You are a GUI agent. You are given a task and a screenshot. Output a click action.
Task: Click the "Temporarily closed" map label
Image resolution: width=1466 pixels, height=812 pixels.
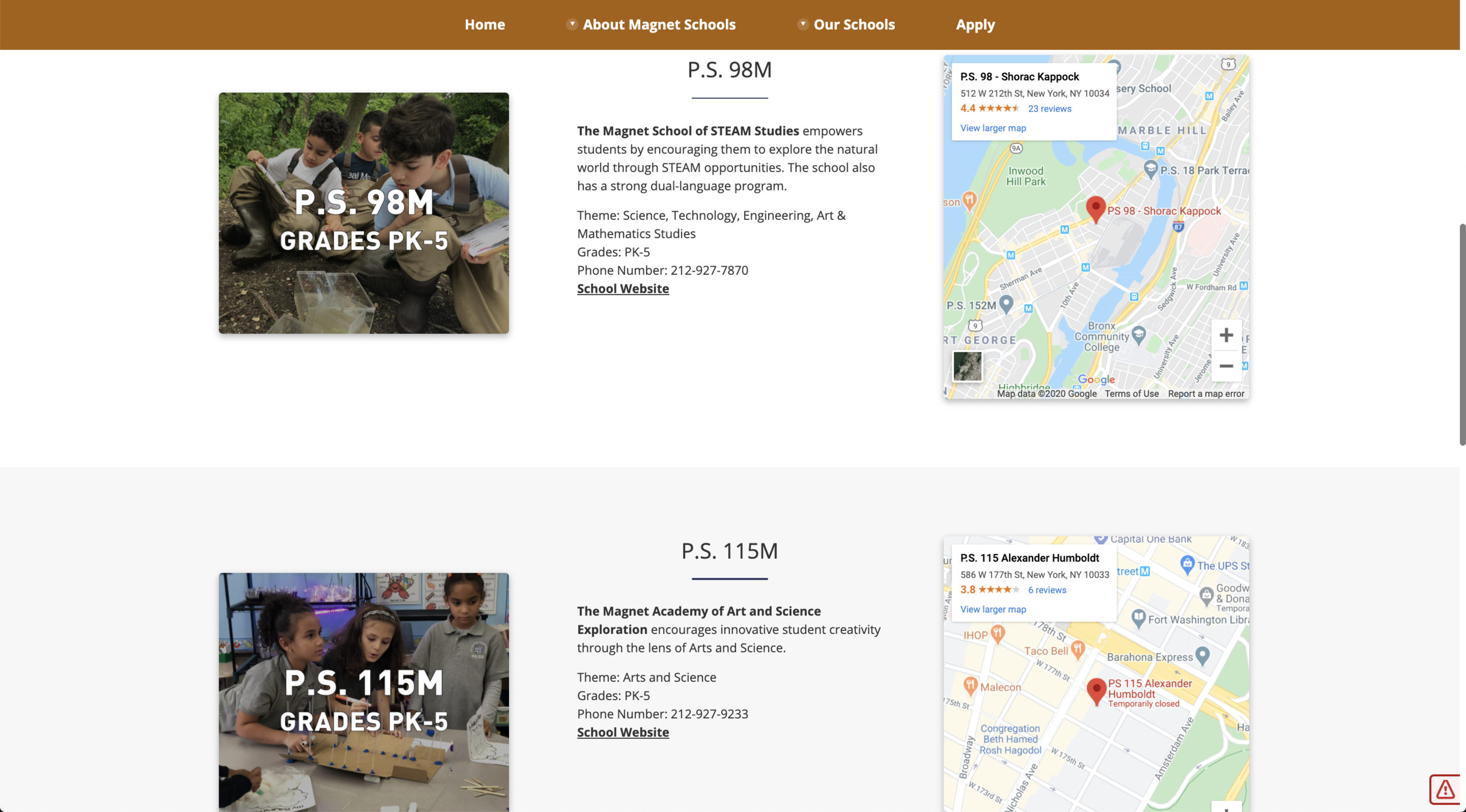click(1143, 704)
